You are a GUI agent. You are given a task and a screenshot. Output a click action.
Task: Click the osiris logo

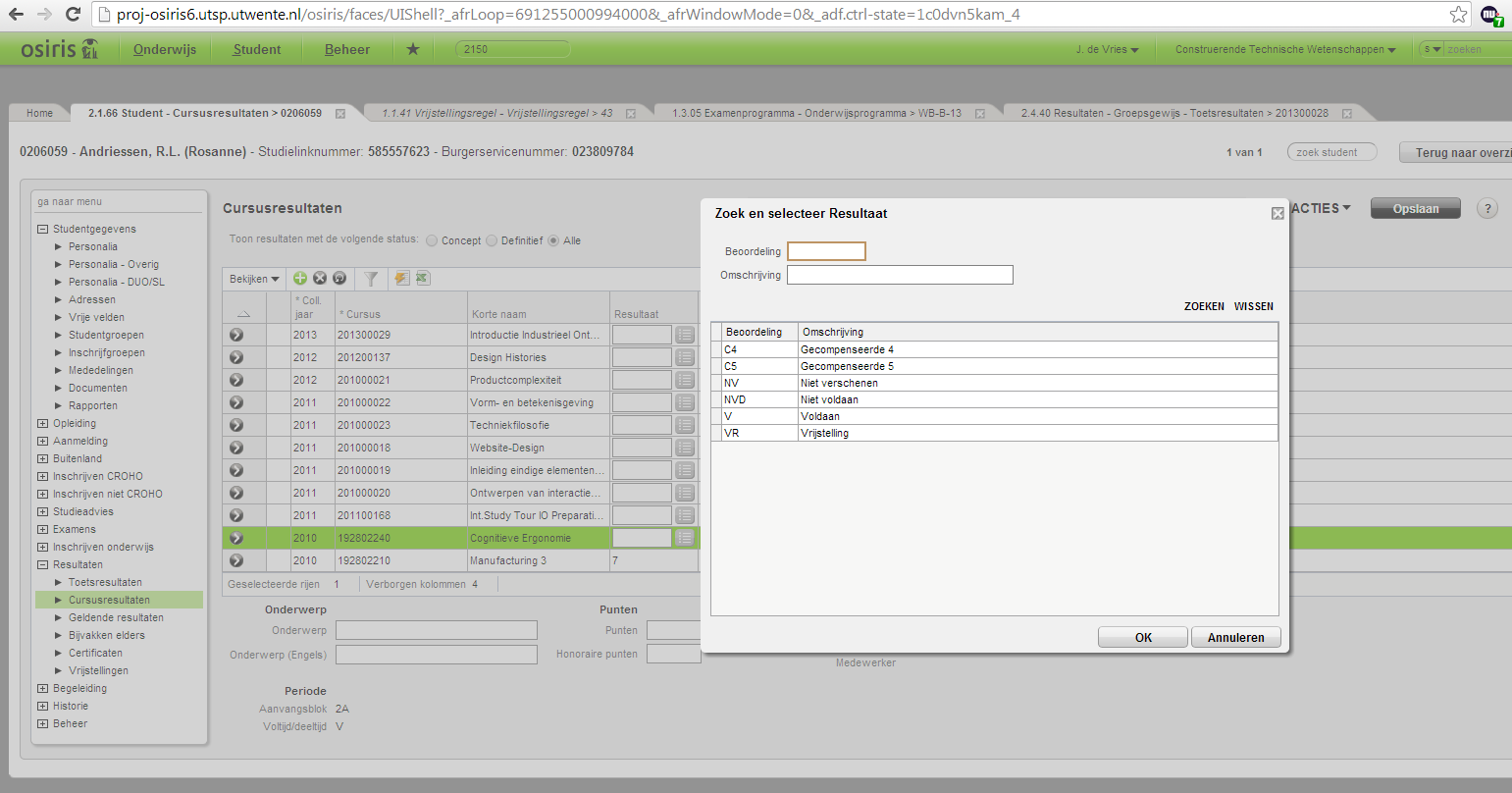[x=60, y=49]
